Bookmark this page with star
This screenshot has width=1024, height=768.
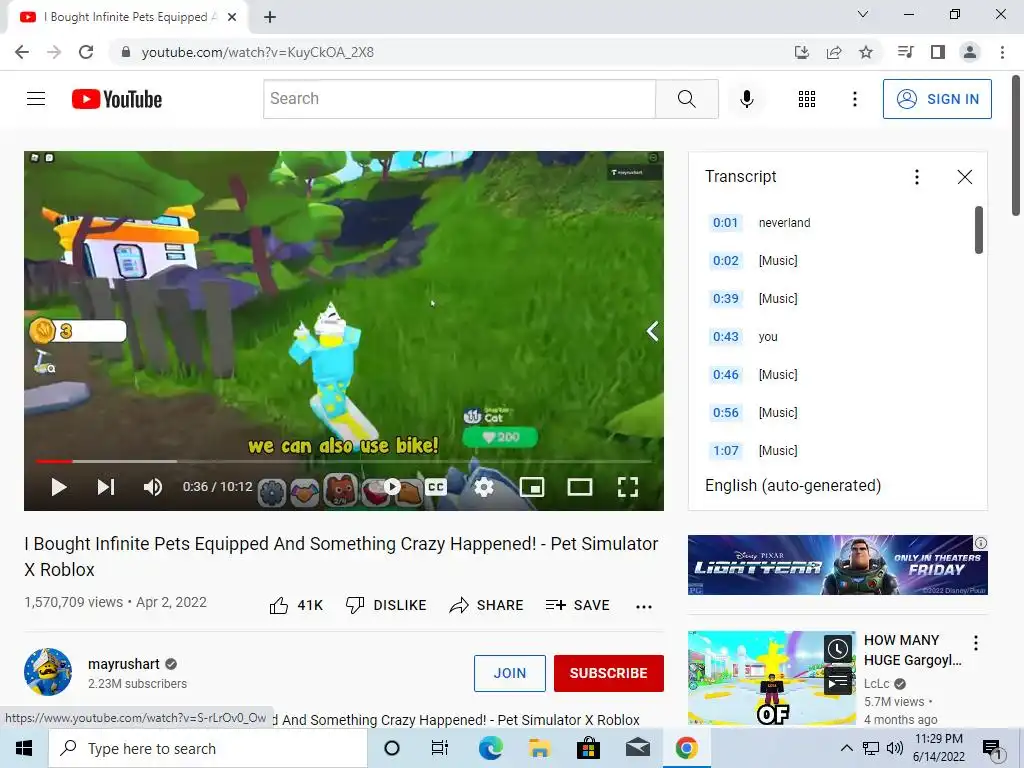[x=866, y=52]
